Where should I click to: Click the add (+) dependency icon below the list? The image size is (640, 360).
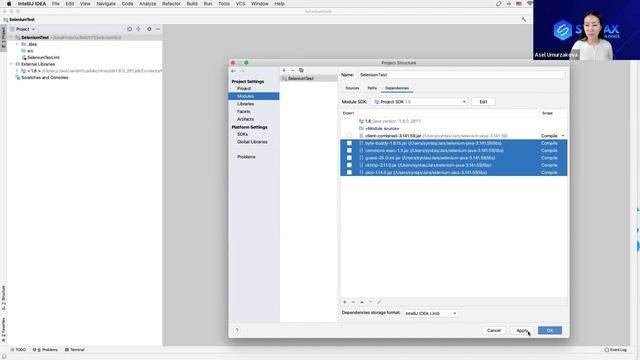(x=344, y=302)
